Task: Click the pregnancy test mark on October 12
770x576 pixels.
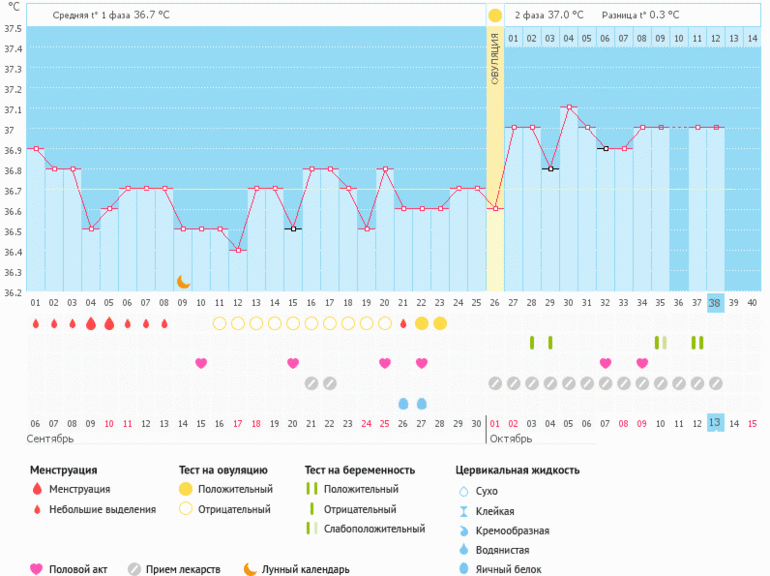Action: 697,343
